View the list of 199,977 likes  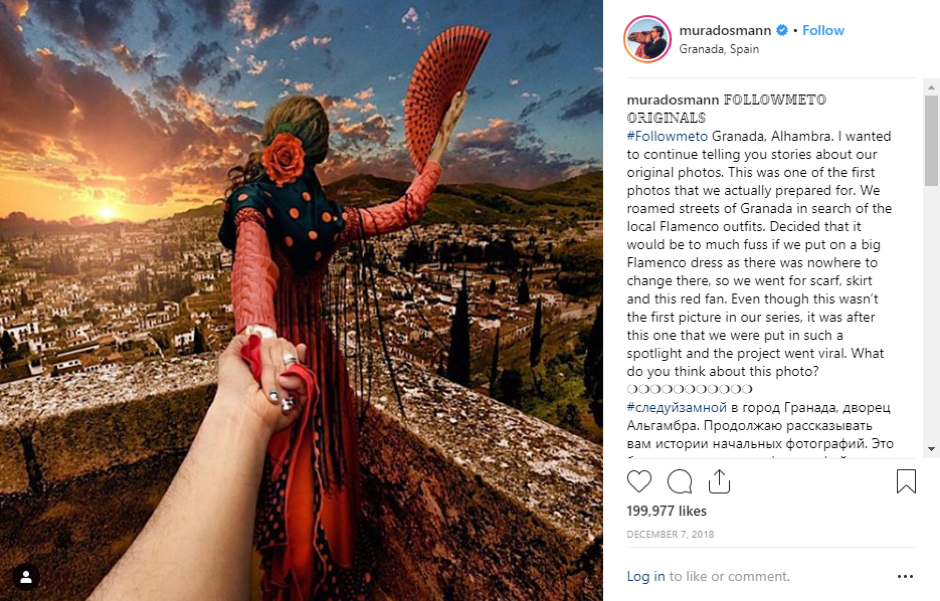click(x=667, y=511)
